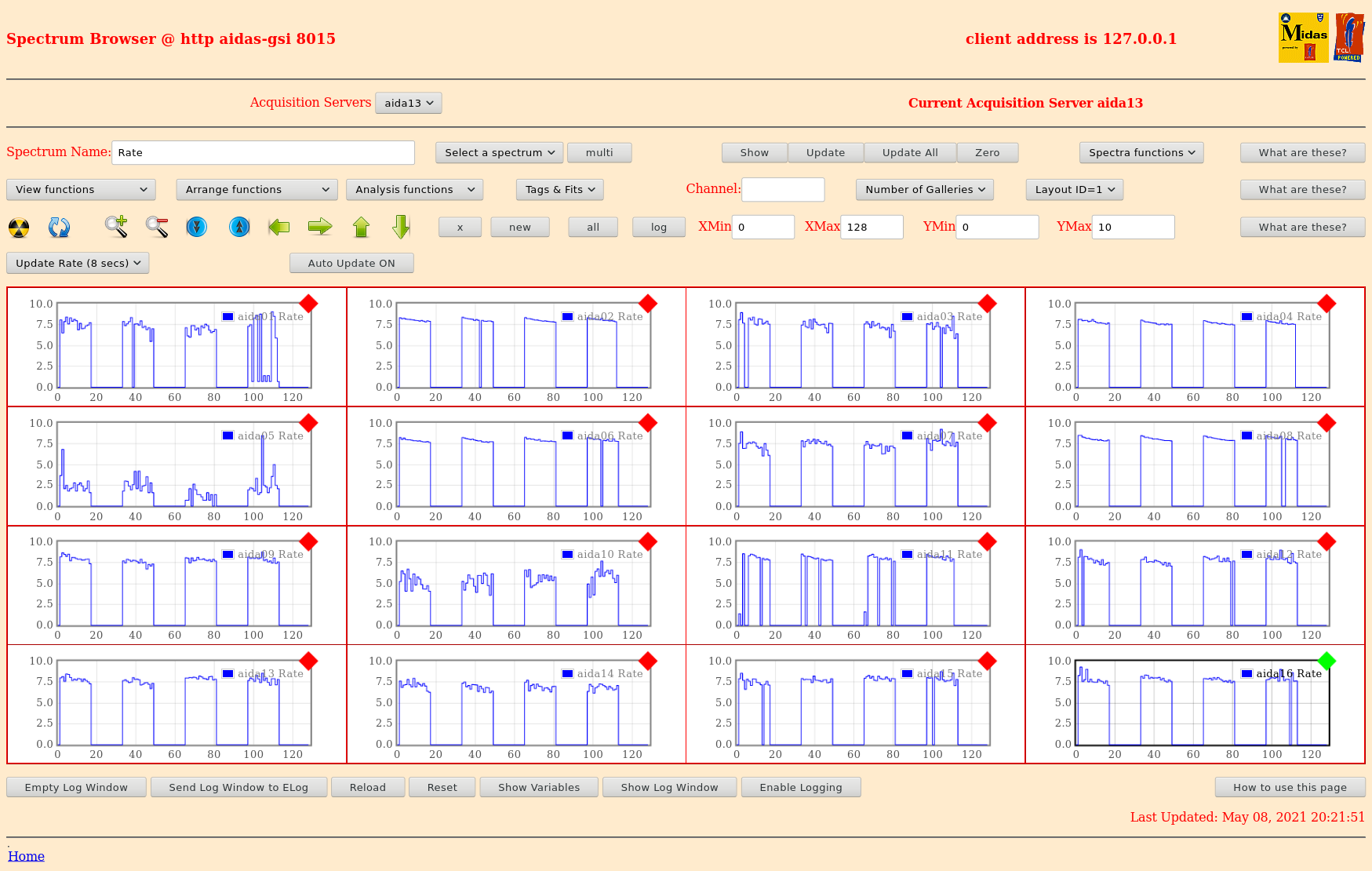Click the blue double up-arrow icon
Screen dimensions: 1372x871
coord(239,228)
